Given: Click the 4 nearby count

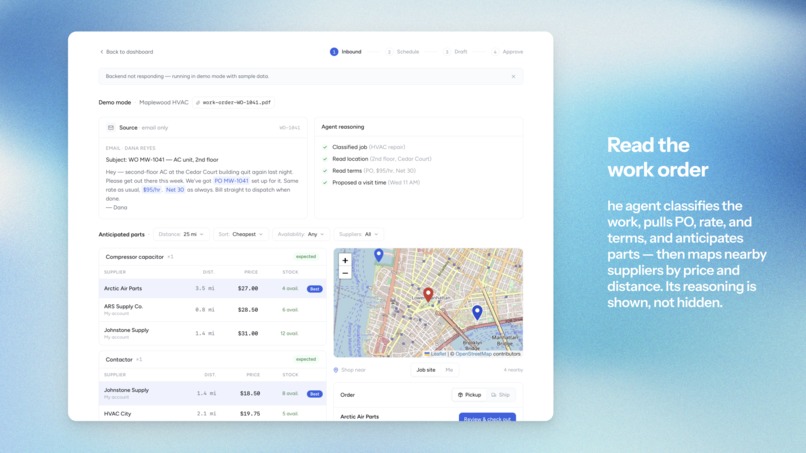Looking at the screenshot, I should click(x=513, y=370).
